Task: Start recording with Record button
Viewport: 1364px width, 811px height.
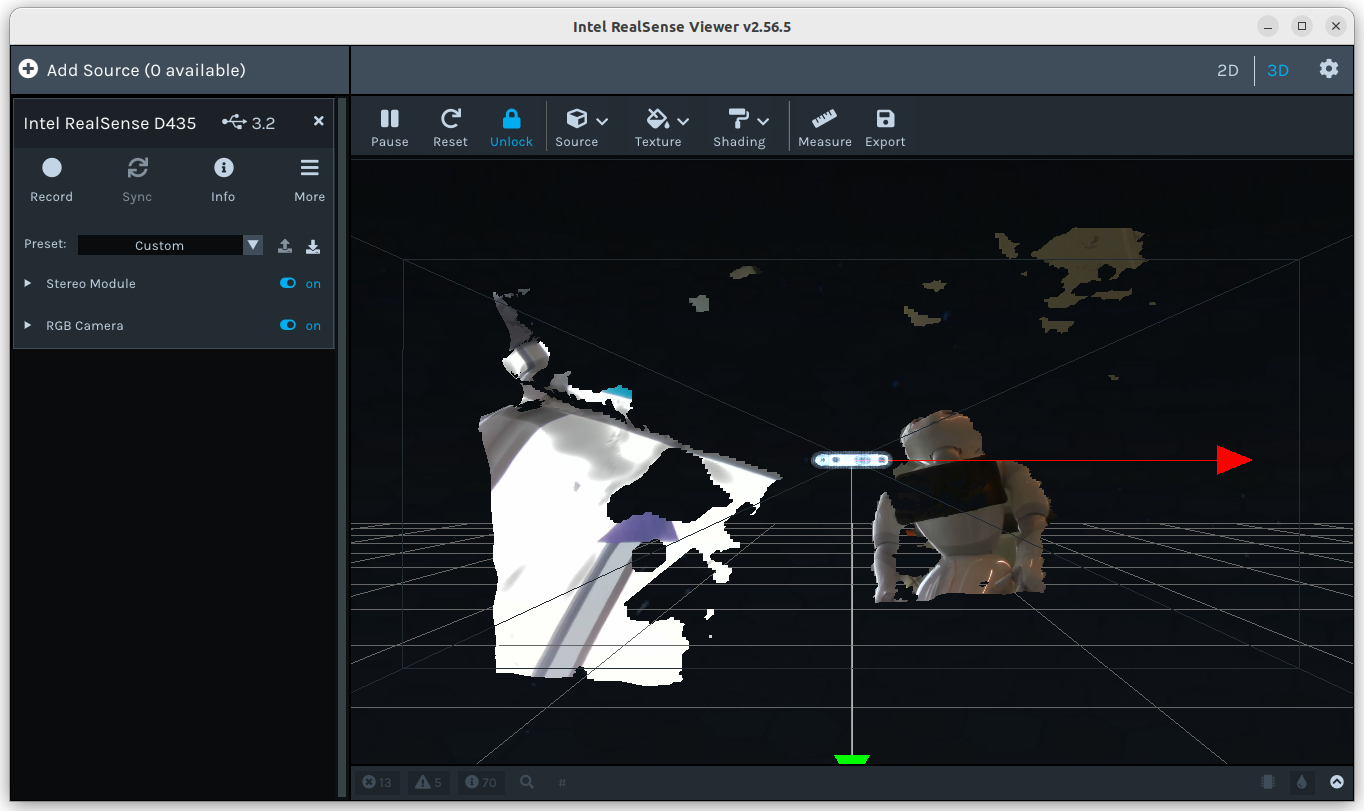Action: pos(52,178)
